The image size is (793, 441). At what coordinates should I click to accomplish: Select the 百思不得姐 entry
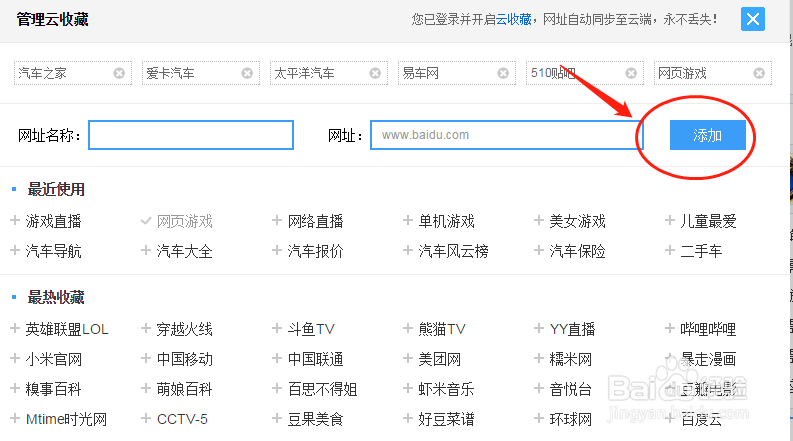pos(323,389)
